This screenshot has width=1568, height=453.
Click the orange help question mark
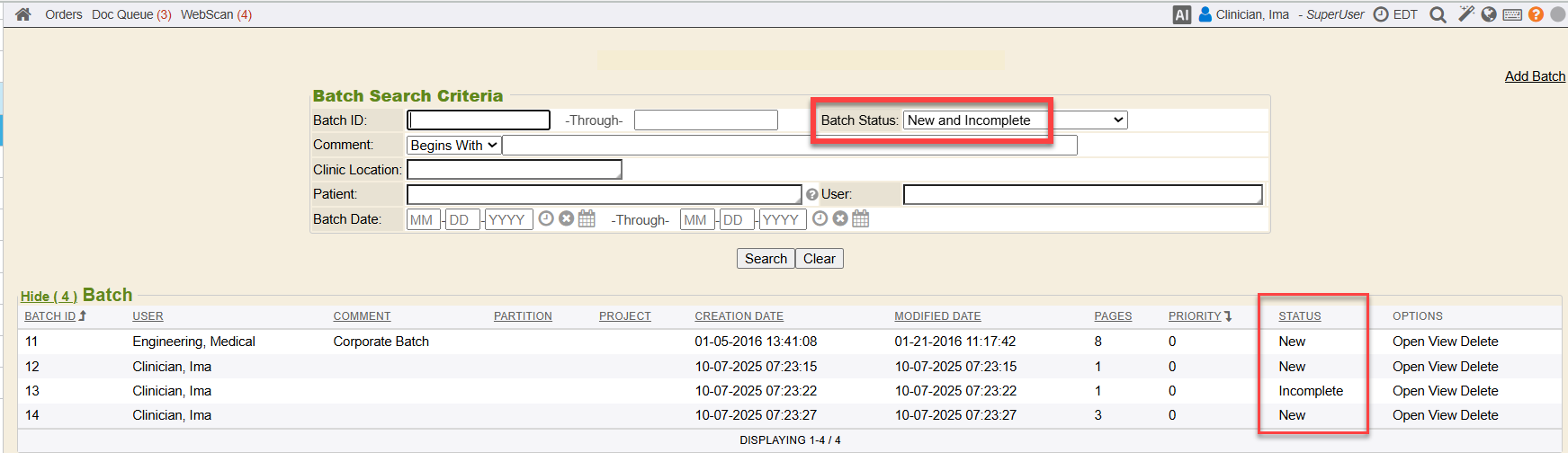click(x=1536, y=14)
